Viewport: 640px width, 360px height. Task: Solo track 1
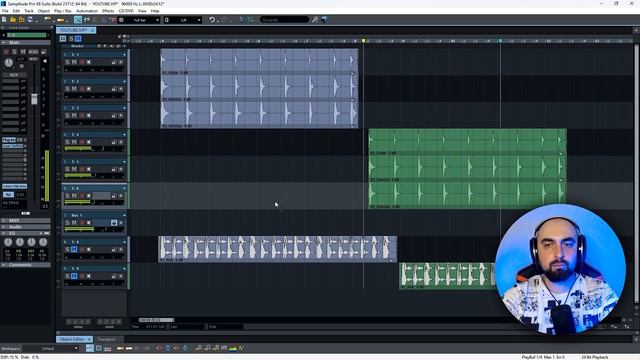tap(68, 62)
